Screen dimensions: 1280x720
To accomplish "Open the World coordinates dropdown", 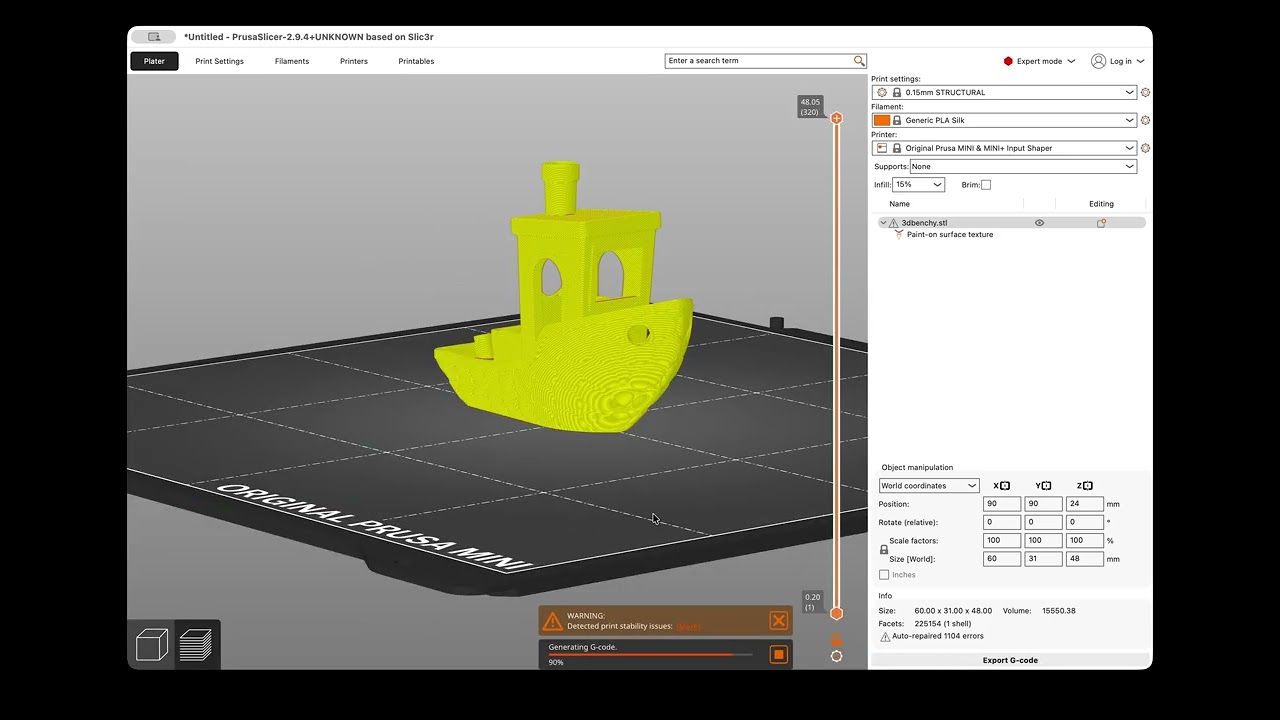I will point(929,486).
